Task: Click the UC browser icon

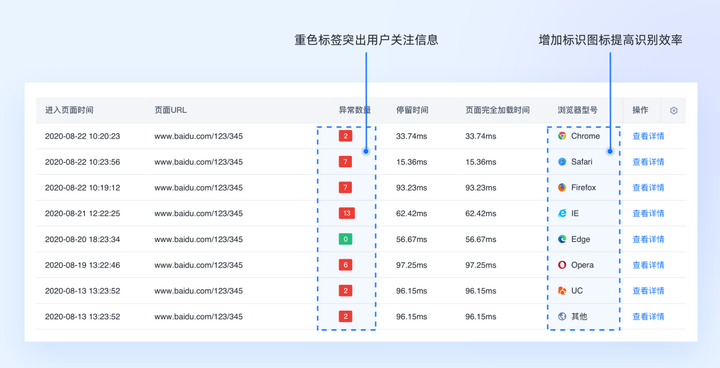Action: tap(562, 290)
